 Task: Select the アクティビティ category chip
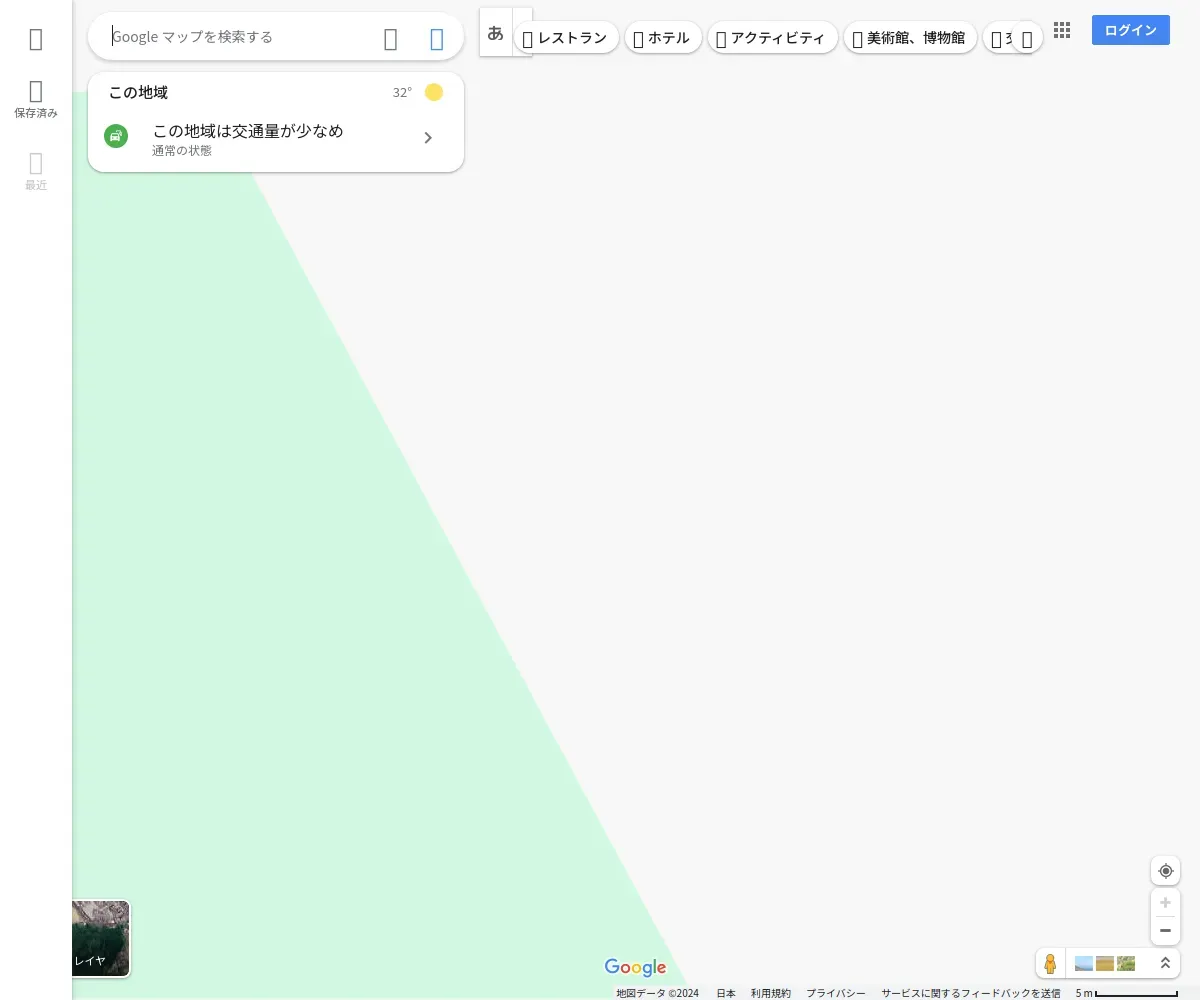click(772, 38)
